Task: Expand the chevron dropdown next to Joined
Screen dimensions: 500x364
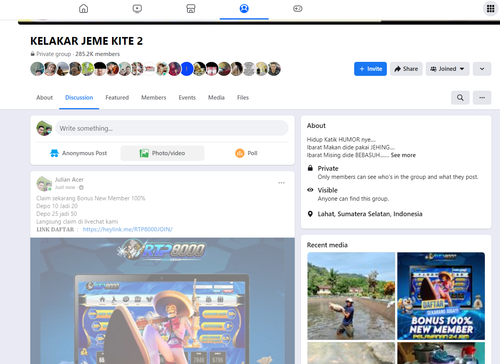Action: [x=482, y=69]
